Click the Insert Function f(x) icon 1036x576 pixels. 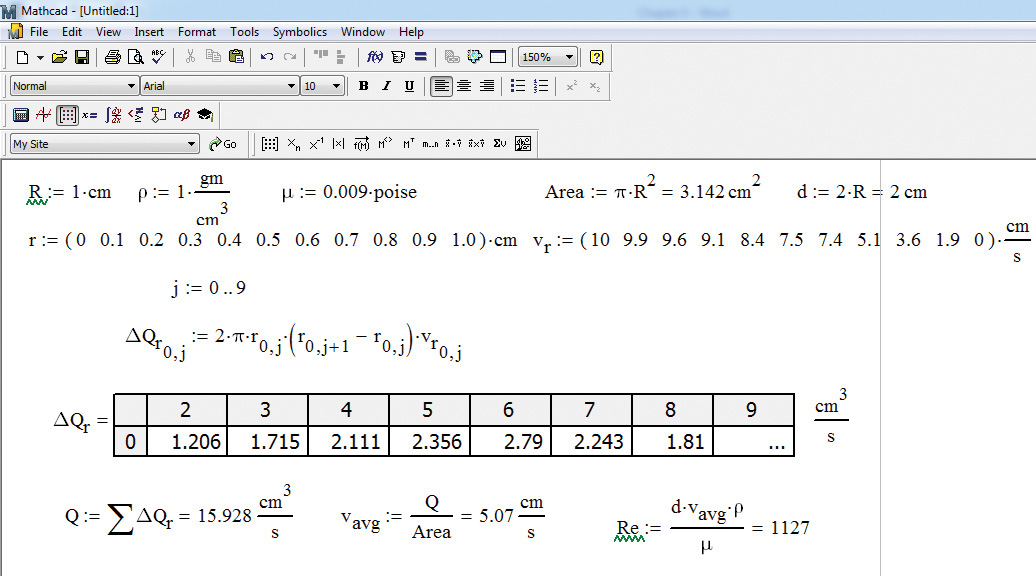375,57
